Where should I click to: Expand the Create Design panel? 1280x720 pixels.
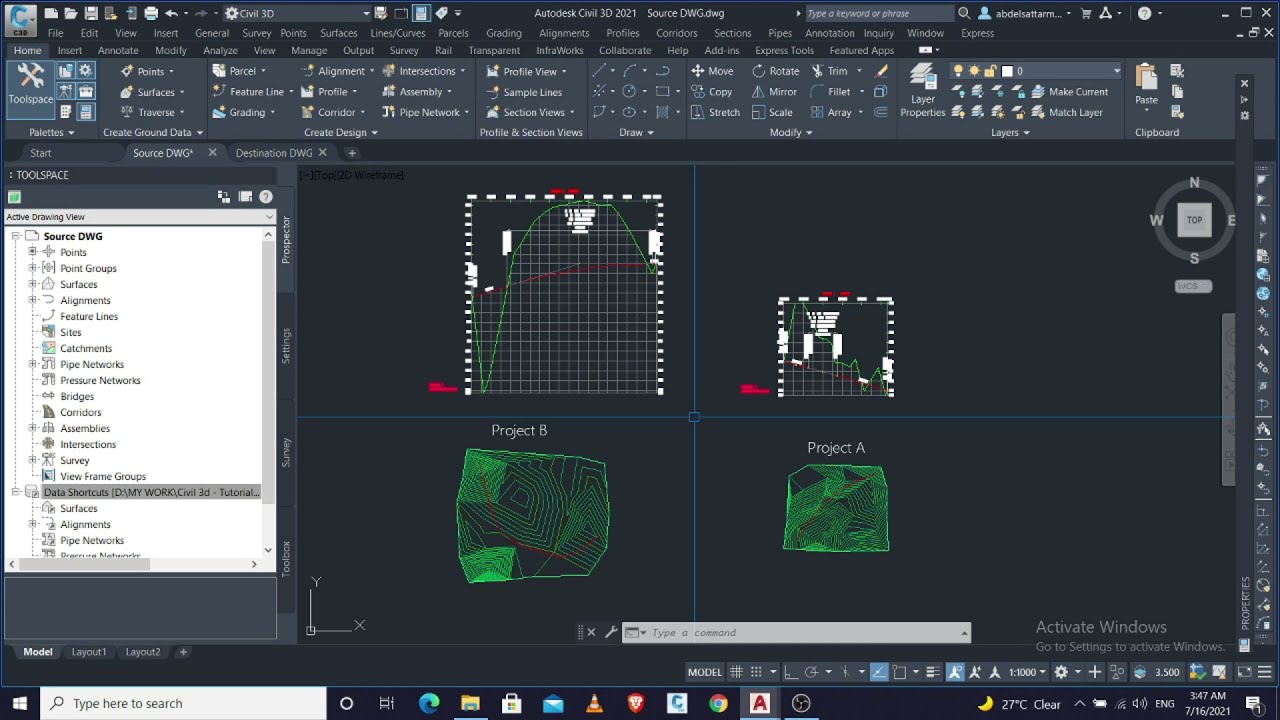tap(341, 132)
